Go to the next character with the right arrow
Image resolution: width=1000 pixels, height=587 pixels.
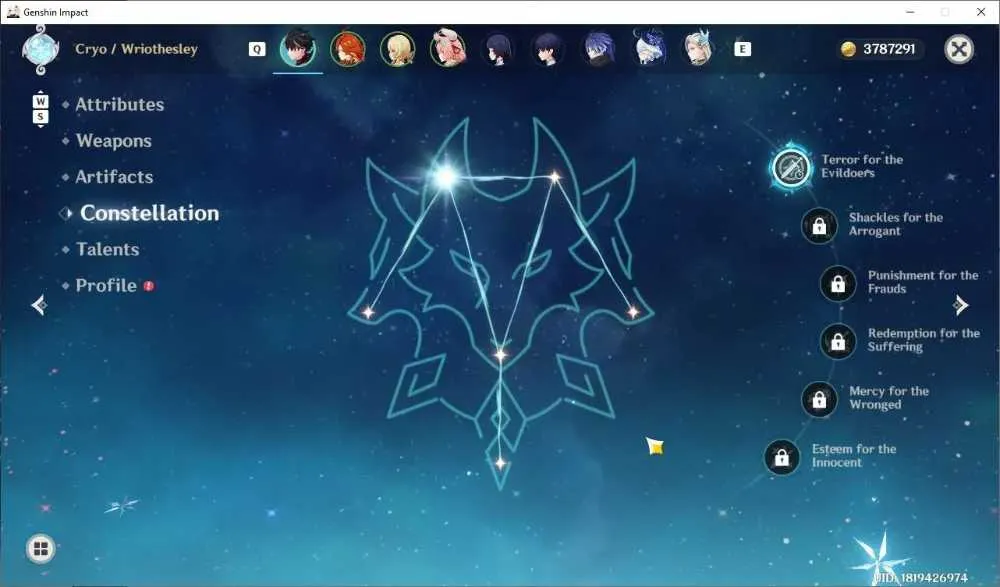click(x=960, y=305)
